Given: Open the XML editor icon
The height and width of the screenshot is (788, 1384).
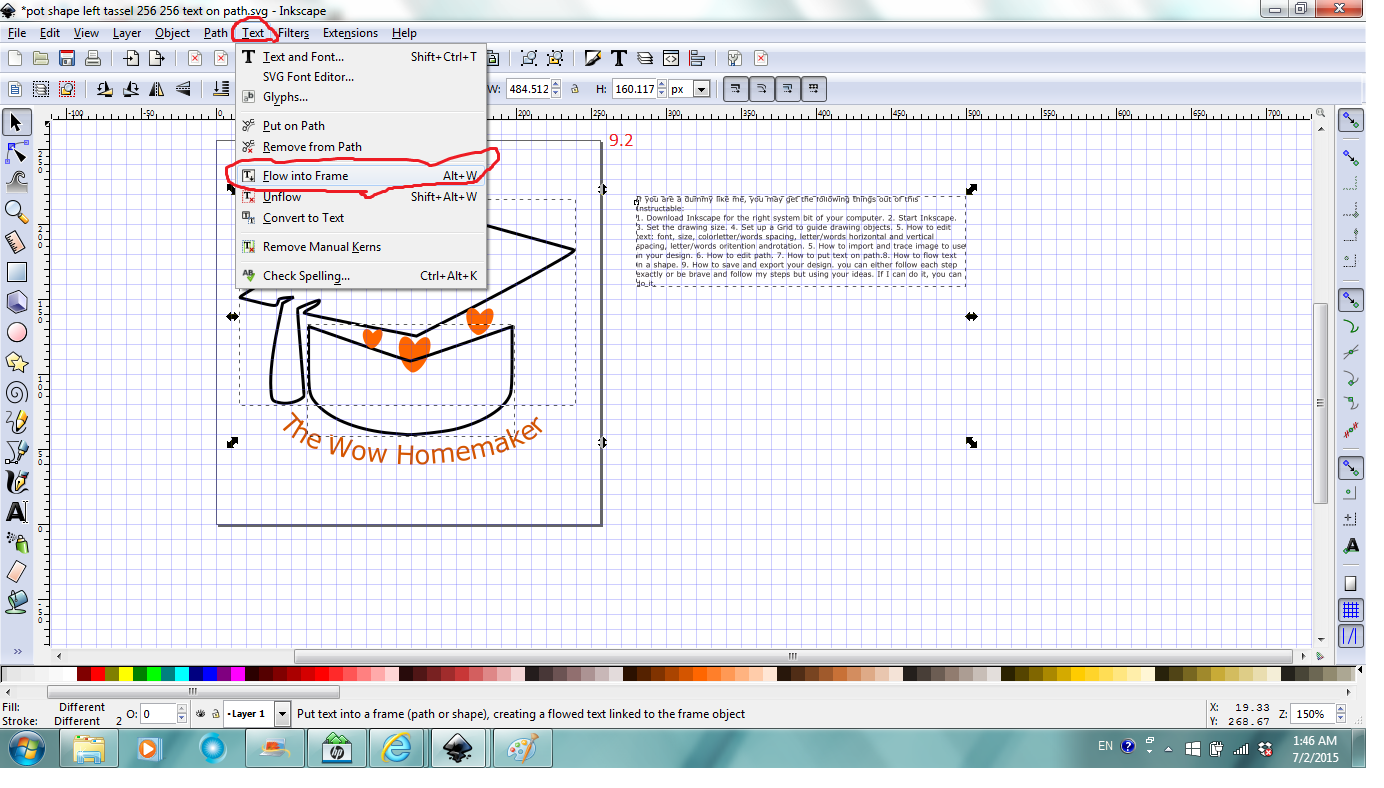Looking at the screenshot, I should point(671,58).
